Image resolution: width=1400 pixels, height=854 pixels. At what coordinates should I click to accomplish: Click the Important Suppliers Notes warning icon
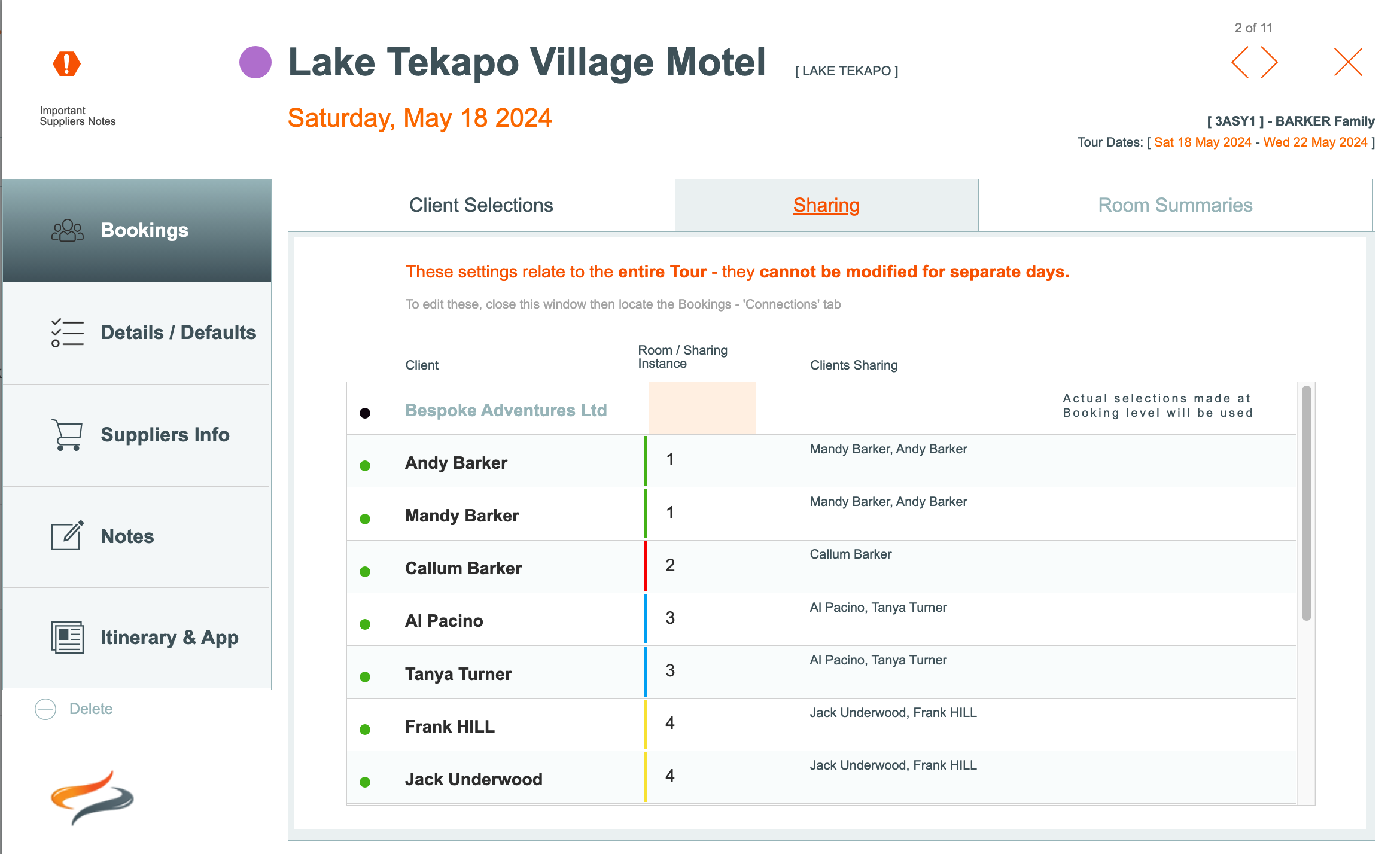(x=66, y=63)
